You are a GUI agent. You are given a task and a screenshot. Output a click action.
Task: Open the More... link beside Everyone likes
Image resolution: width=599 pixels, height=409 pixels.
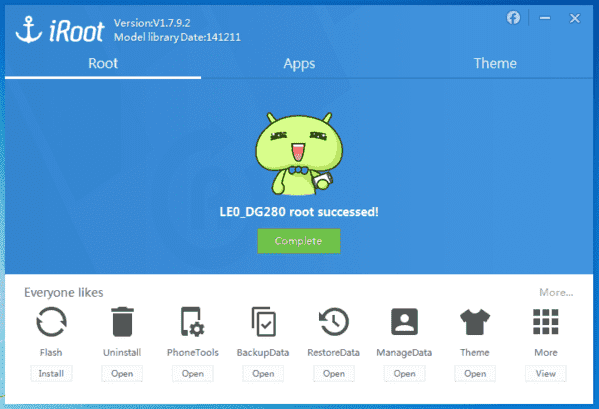[556, 293]
